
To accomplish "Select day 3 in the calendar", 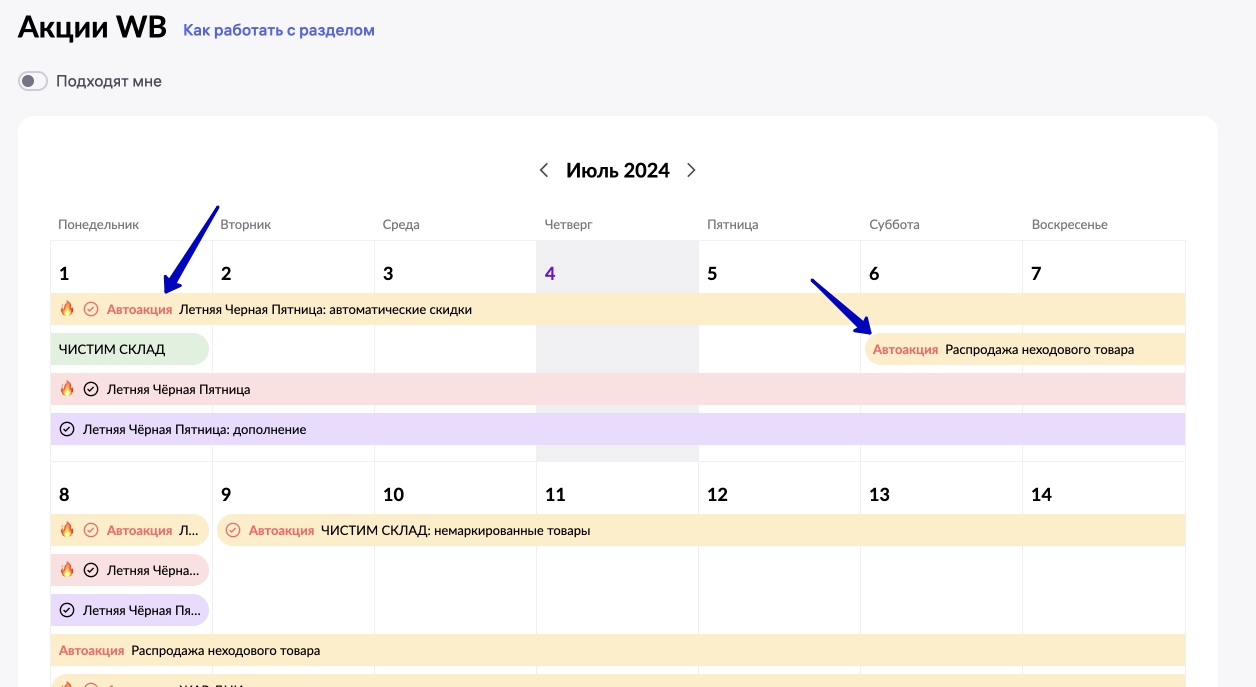I will 388,273.
